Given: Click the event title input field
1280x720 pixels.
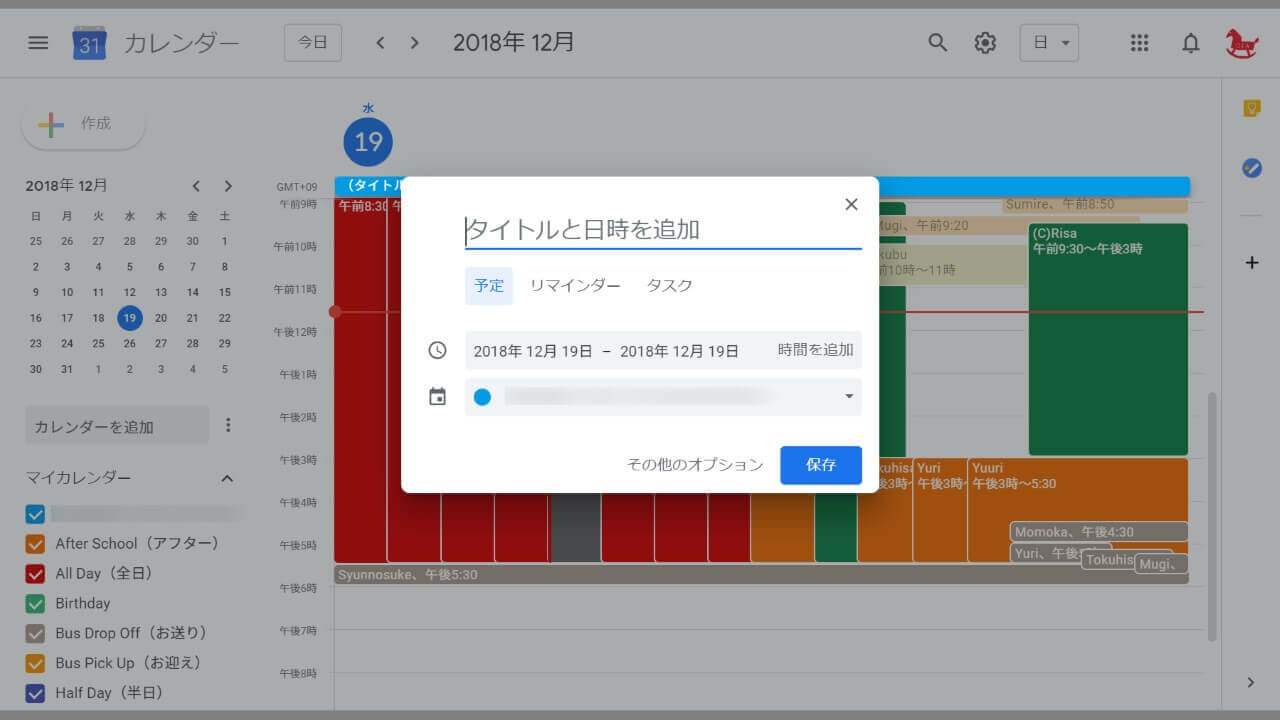Looking at the screenshot, I should click(662, 230).
